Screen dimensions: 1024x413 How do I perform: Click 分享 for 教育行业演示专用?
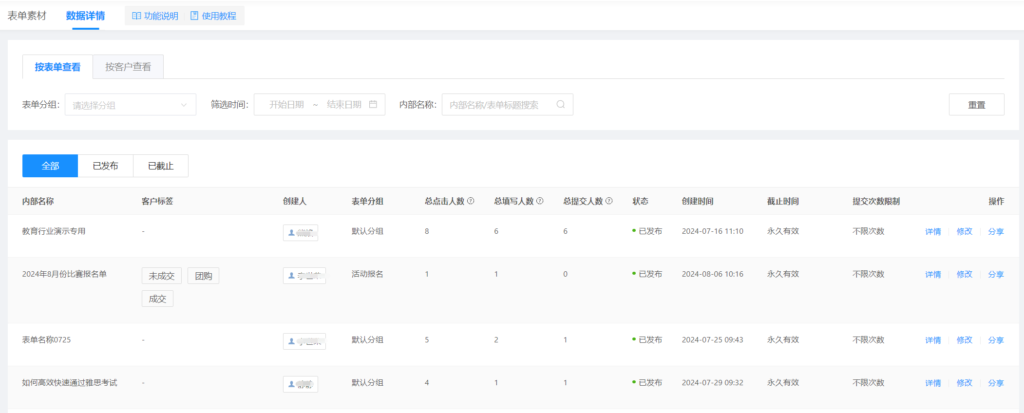tap(996, 231)
